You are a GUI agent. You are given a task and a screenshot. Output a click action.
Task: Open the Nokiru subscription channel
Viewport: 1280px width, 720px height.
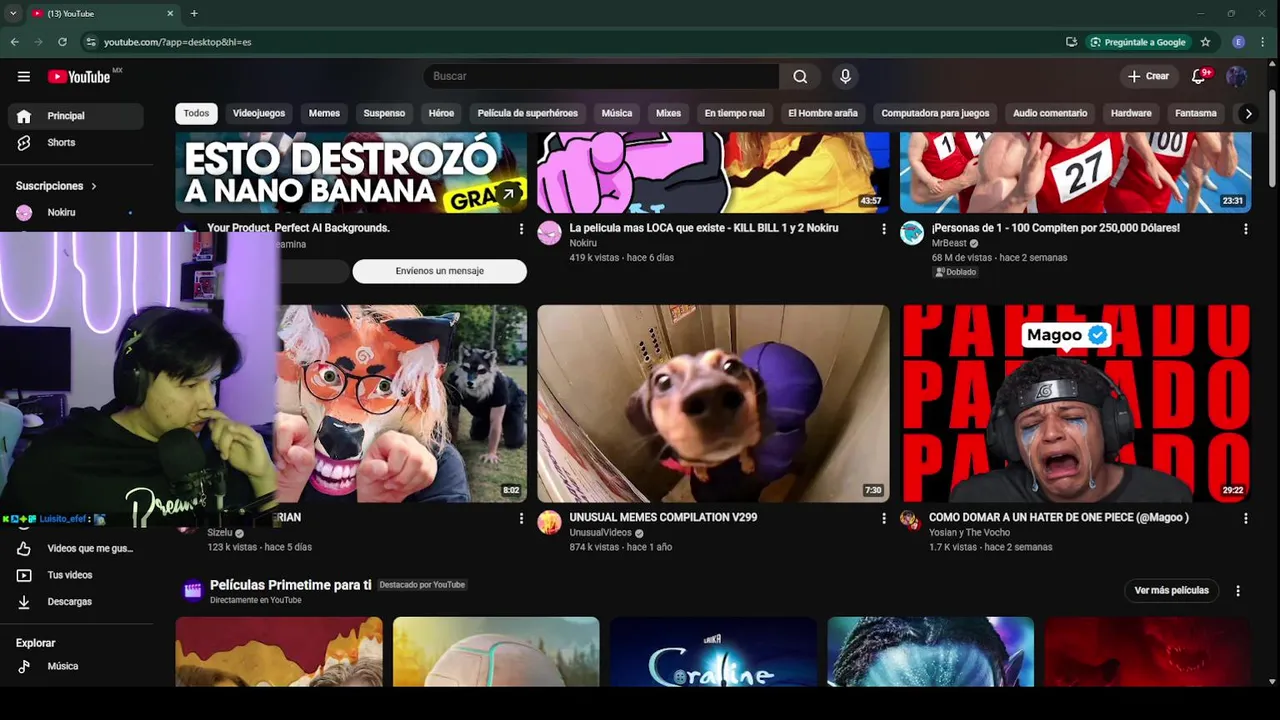click(x=76, y=212)
